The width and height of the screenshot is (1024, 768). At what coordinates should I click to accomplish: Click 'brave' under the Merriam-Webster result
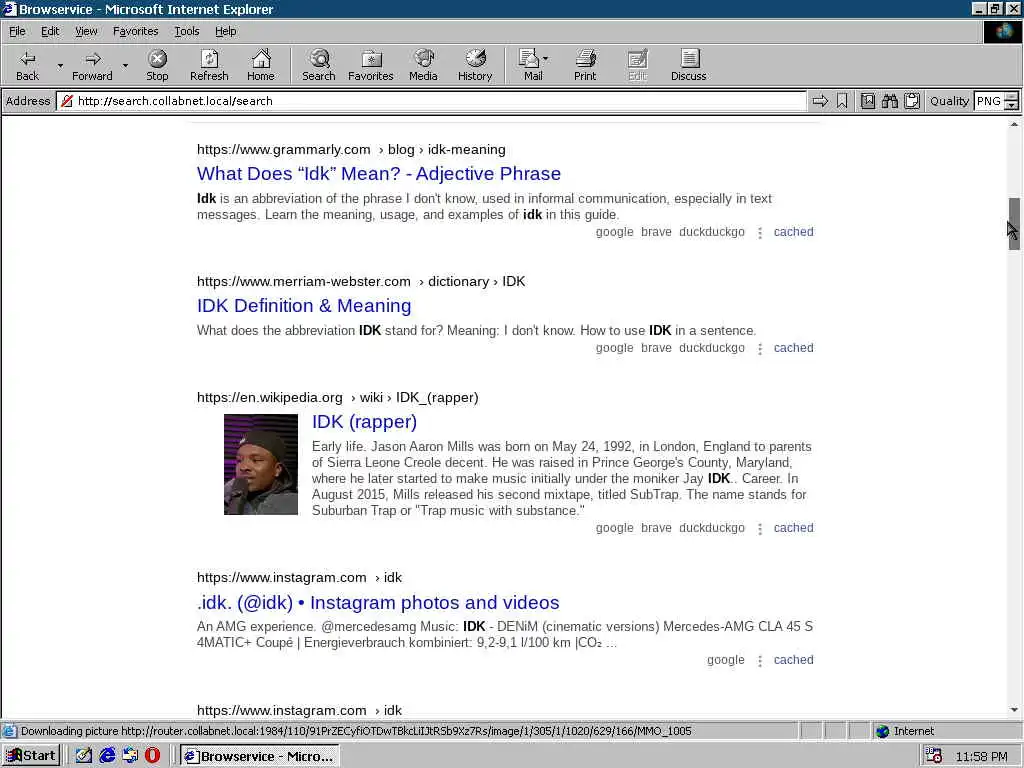[x=656, y=348]
